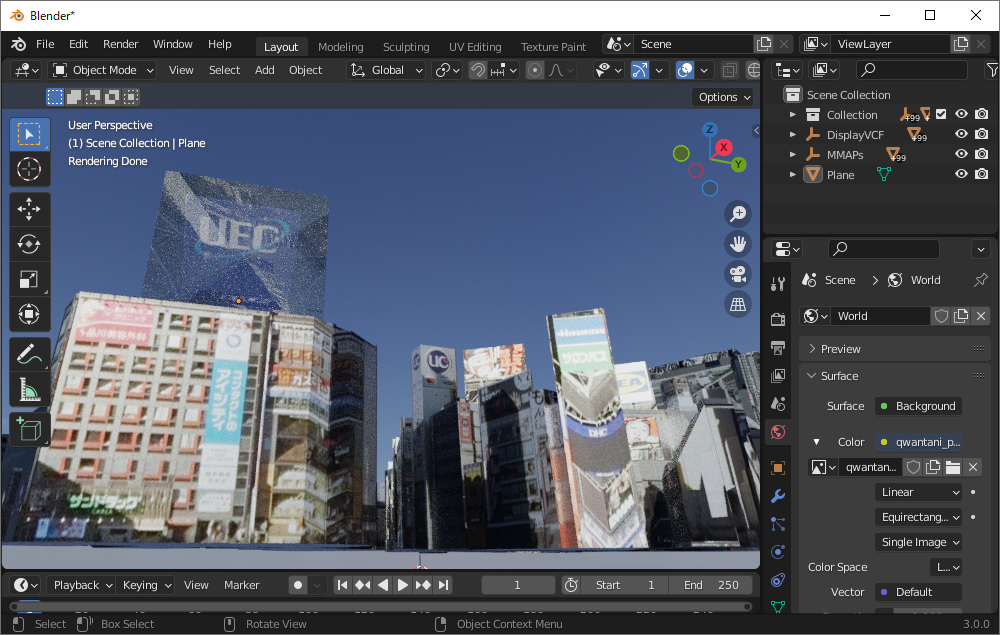This screenshot has width=1000, height=635.
Task: Switch to the Sculpting workspace tab
Action: [406, 47]
